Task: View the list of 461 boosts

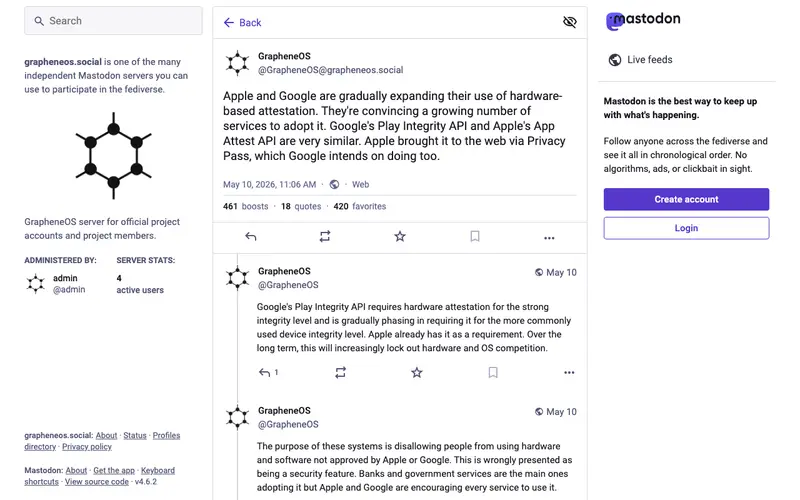Action: pos(245,206)
